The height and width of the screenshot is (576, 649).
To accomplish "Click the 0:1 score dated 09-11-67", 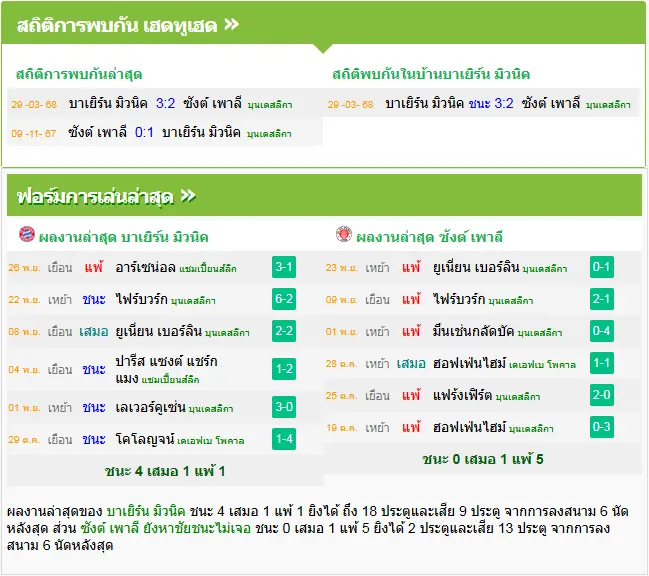I will pos(144,132).
